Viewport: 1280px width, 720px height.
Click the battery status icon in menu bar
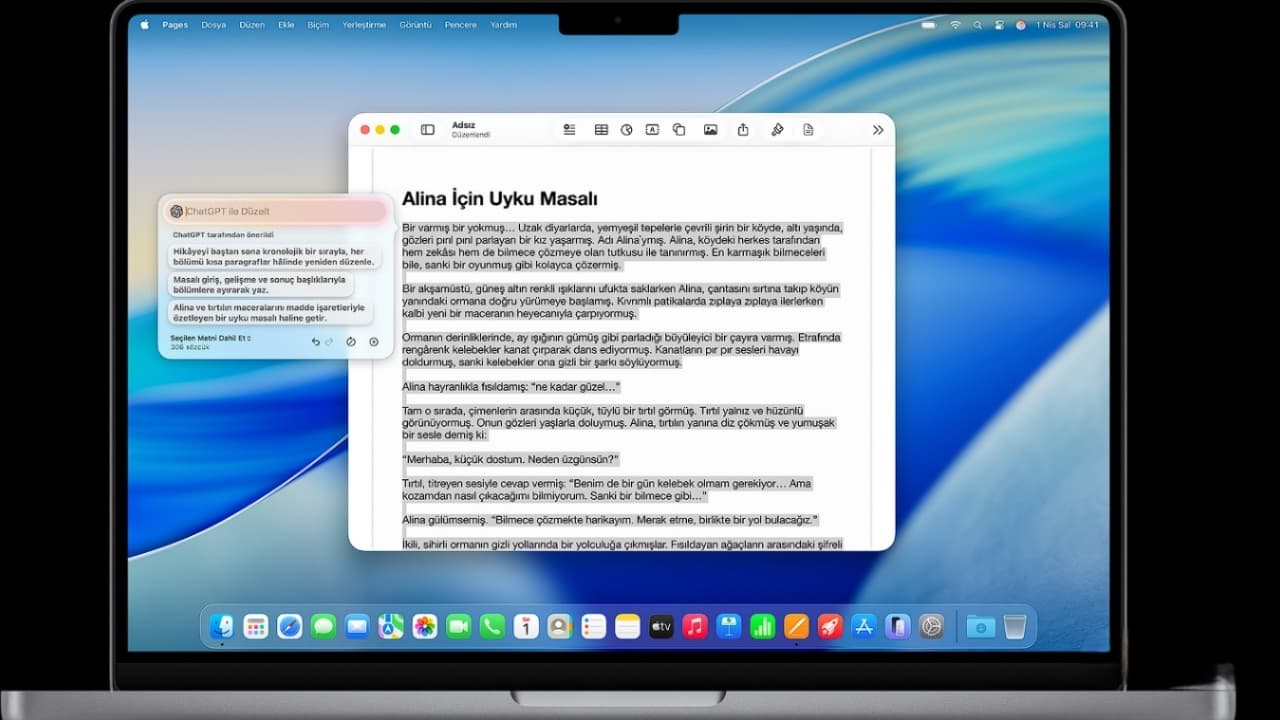929,24
